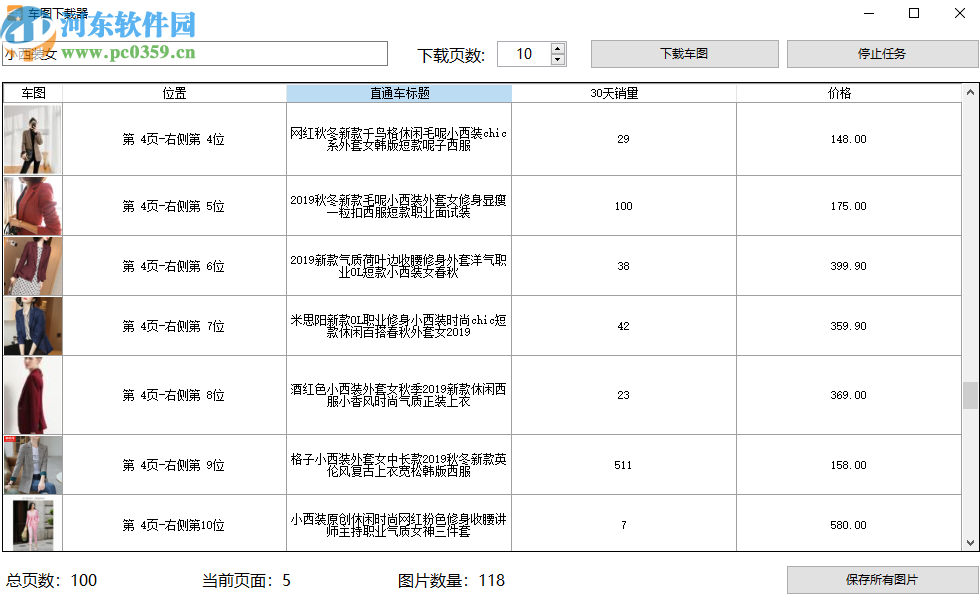Click price cell 175.00

849,206
